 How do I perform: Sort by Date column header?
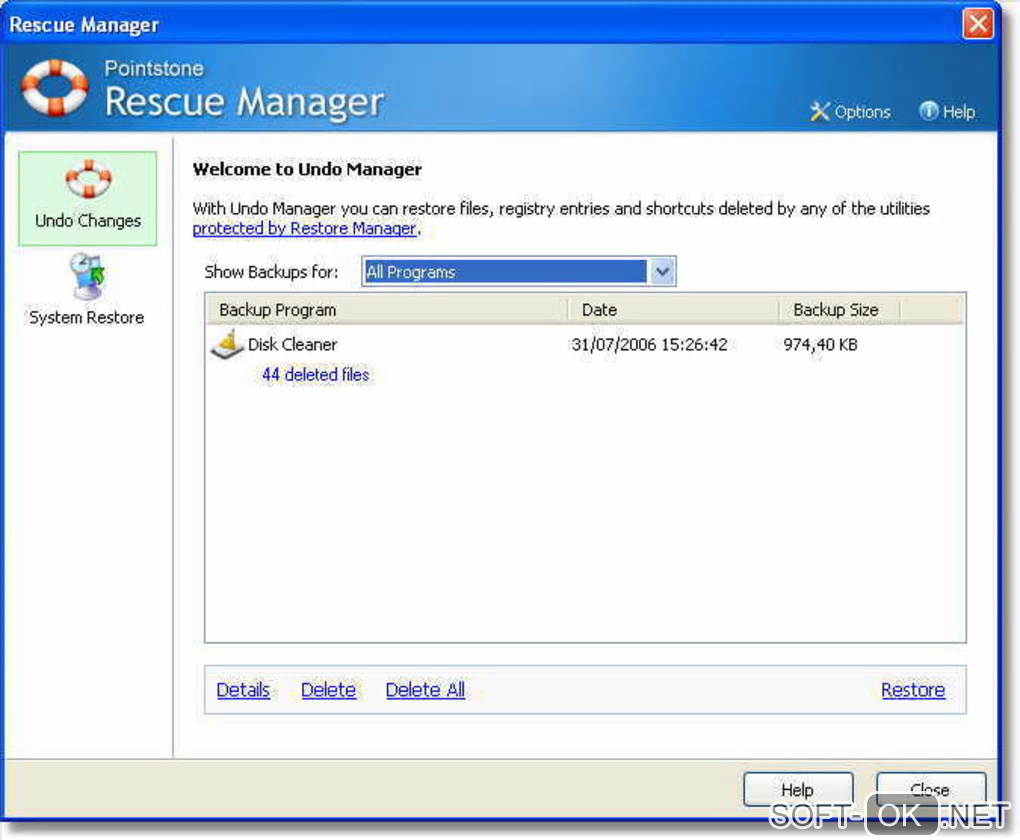point(673,310)
